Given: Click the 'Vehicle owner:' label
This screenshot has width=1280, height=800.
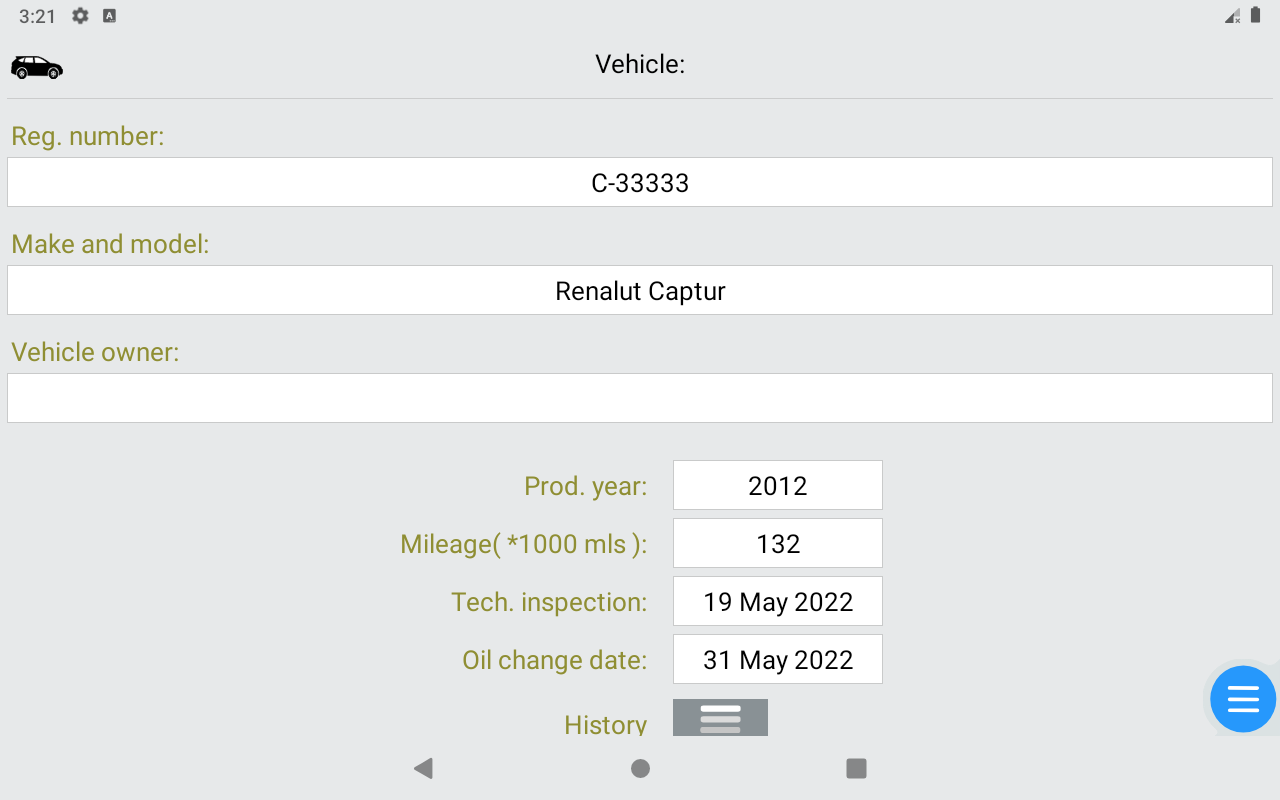Looking at the screenshot, I should pyautogui.click(x=96, y=352).
